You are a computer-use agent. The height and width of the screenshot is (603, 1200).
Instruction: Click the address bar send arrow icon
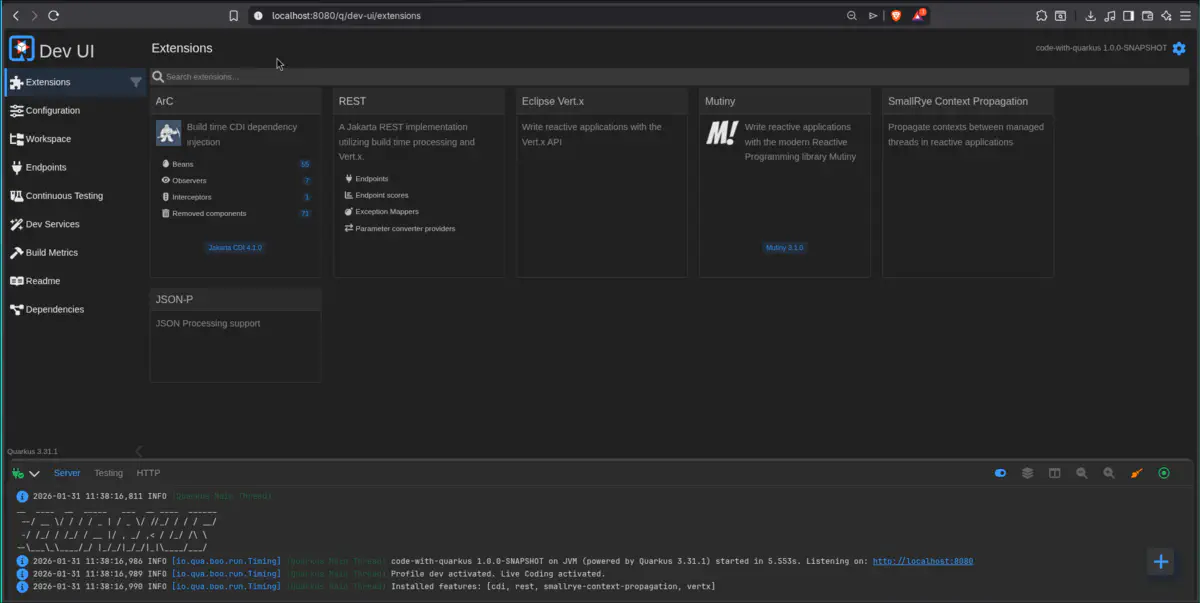pyautogui.click(x=873, y=16)
